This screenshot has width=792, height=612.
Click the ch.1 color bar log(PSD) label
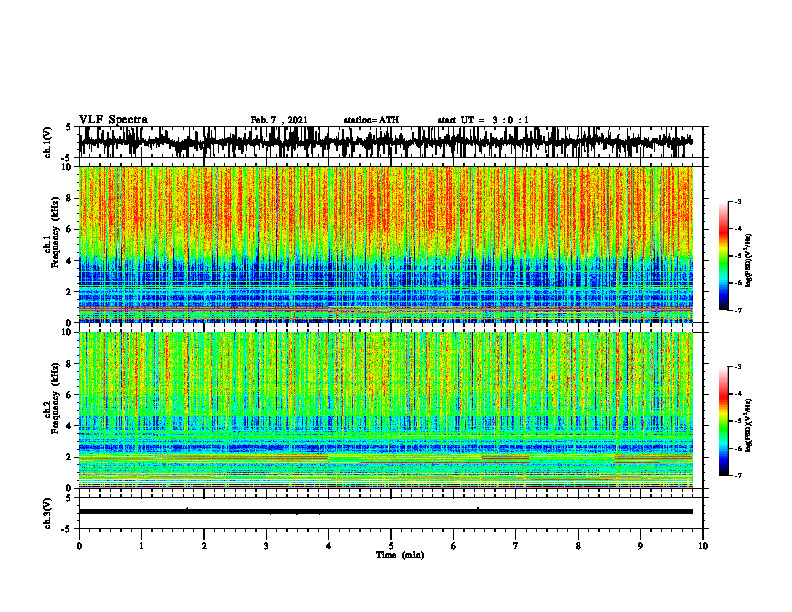(x=749, y=260)
